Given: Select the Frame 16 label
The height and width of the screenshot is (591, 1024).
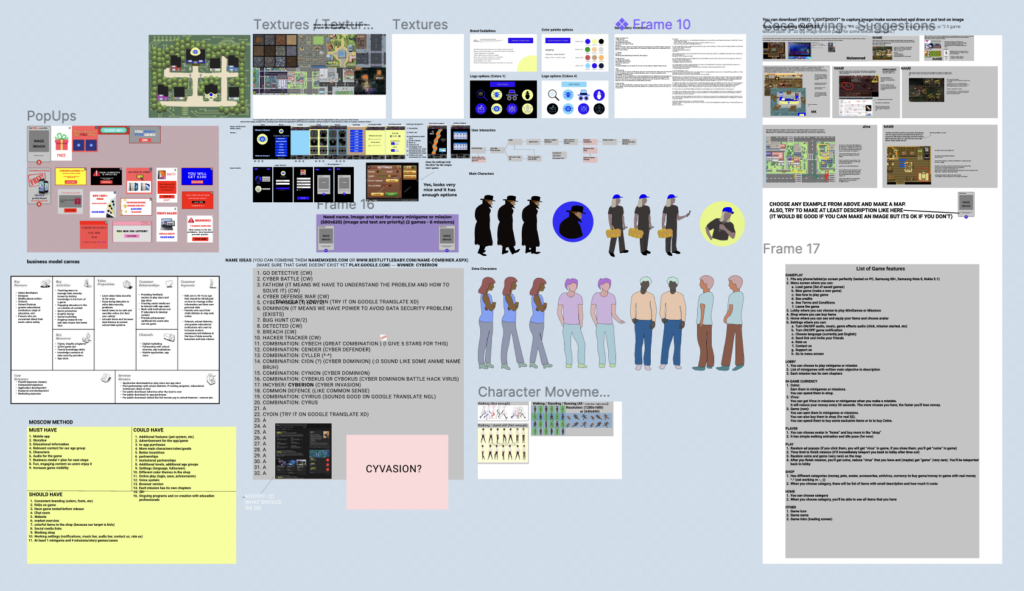Looking at the screenshot, I should (345, 204).
